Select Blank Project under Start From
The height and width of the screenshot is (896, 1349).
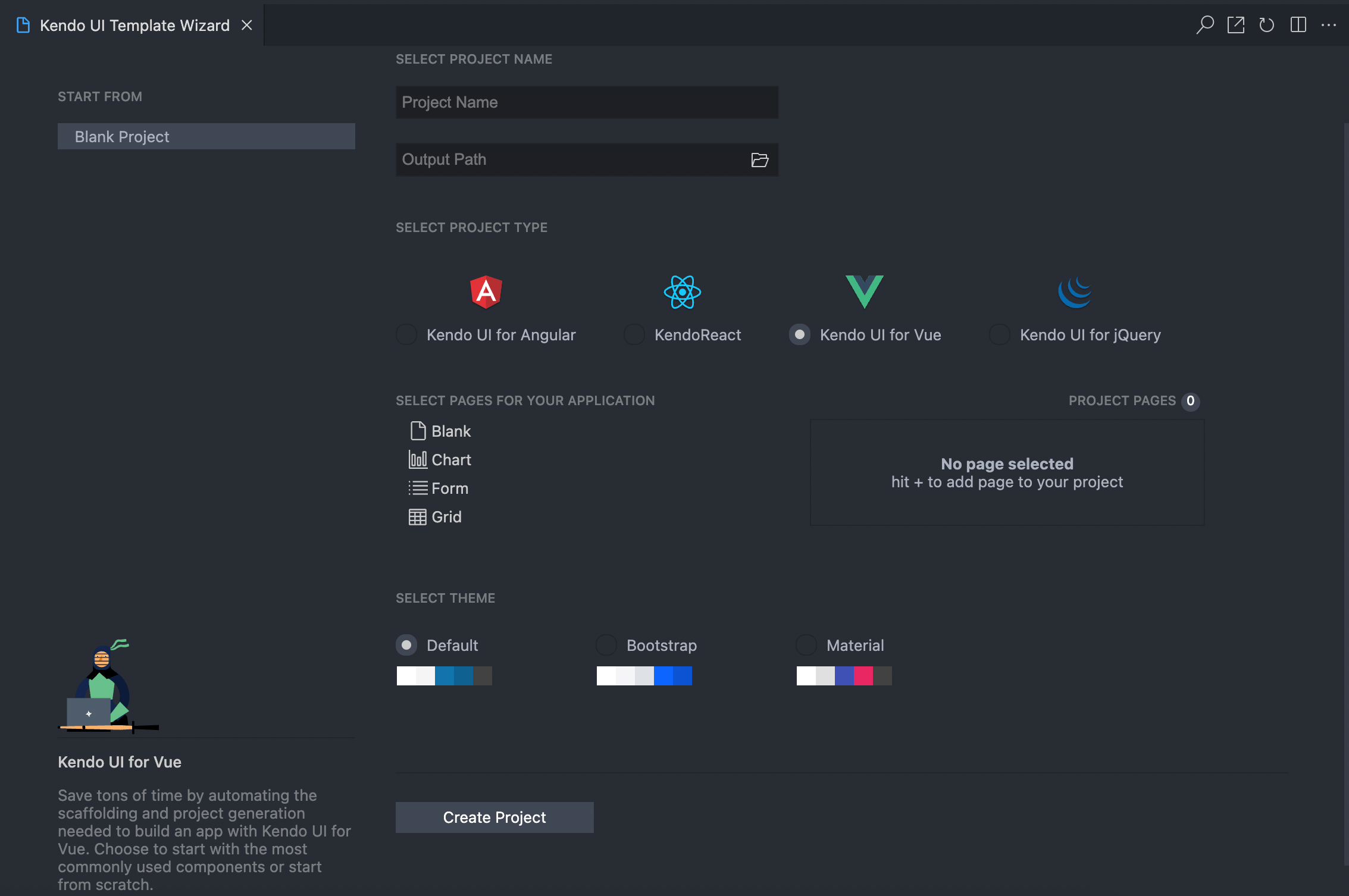coord(206,136)
